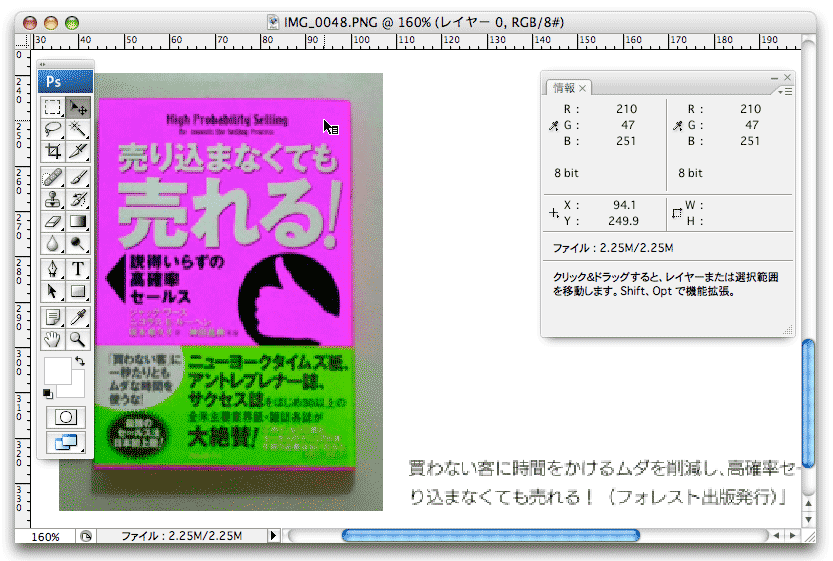Click the horizontal scroll left arrow
This screenshot has width=833, height=561.
pos(776,536)
